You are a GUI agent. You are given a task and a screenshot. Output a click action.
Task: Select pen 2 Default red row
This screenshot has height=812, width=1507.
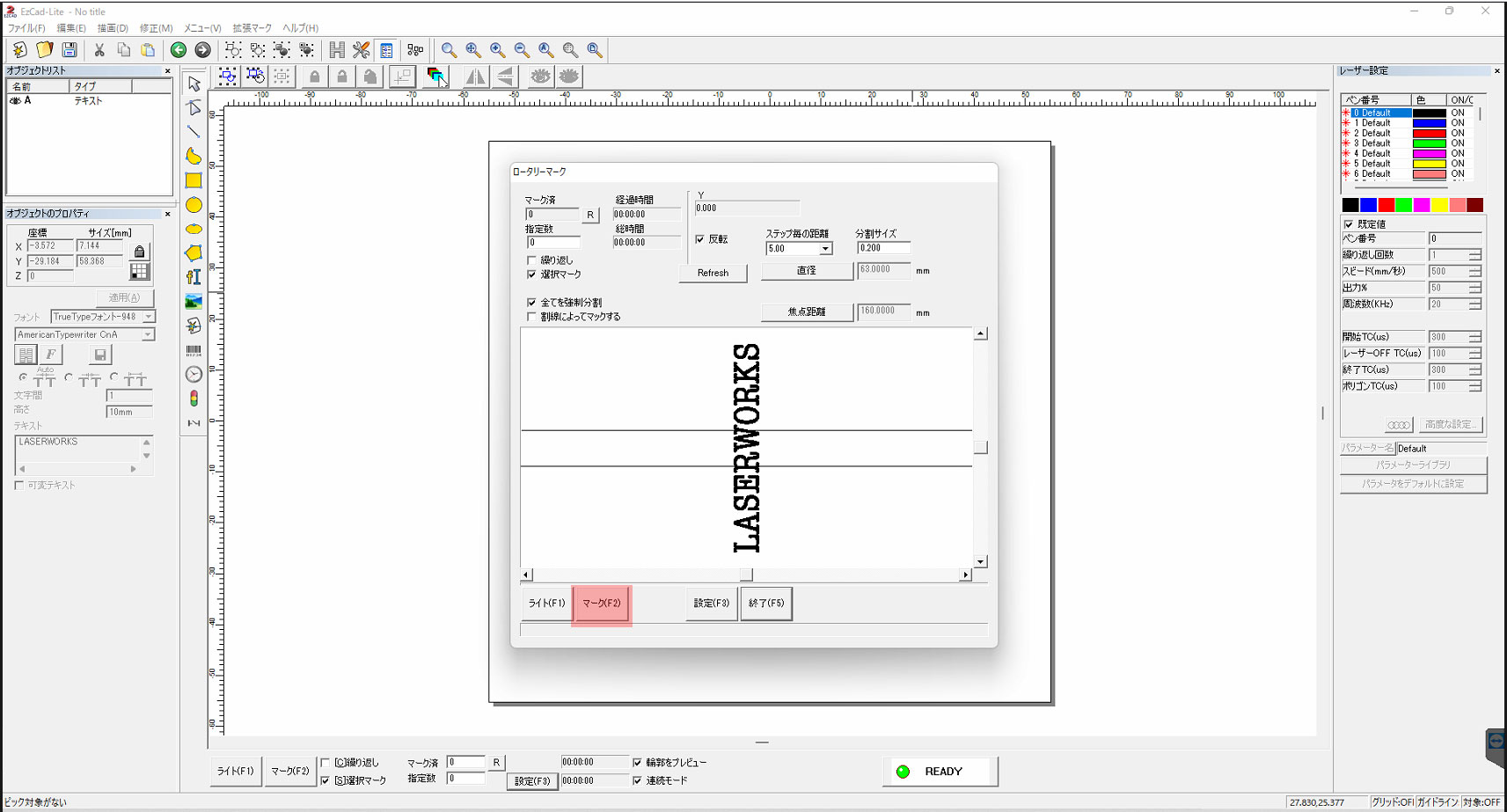[1408, 133]
